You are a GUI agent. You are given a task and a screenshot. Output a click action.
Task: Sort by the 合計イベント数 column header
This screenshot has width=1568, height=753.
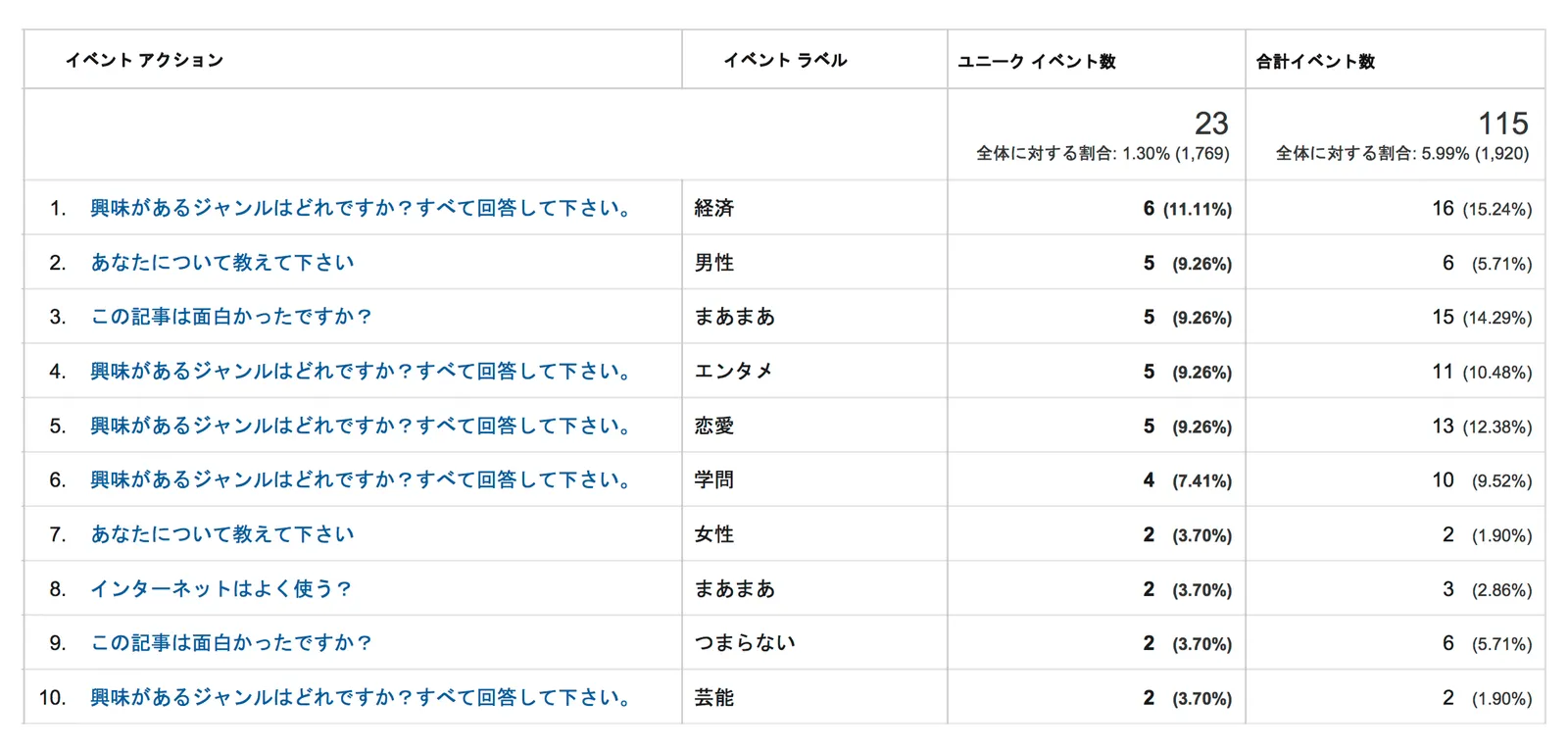(1315, 61)
